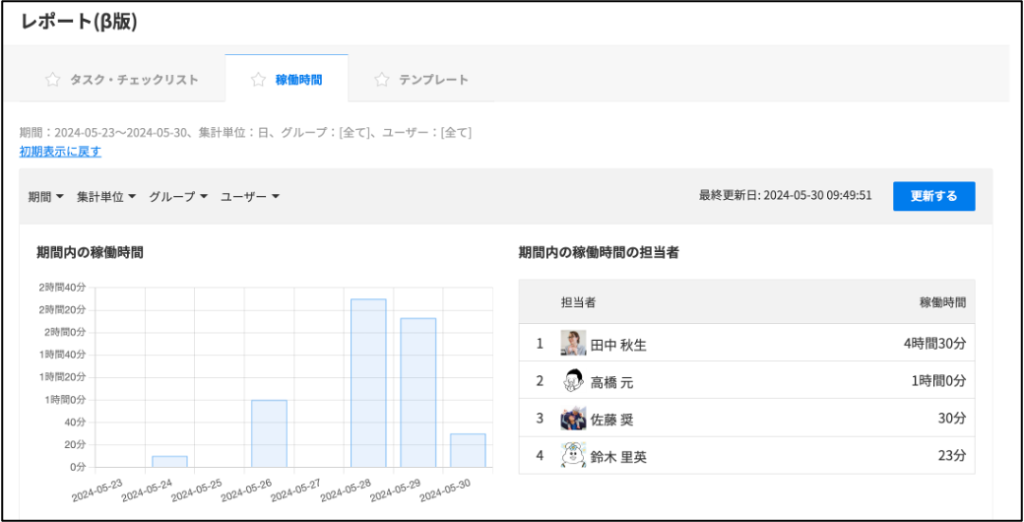Image resolution: width=1024 pixels, height=522 pixels.
Task: Click the 初期表示に戻す link
Action: point(60,152)
